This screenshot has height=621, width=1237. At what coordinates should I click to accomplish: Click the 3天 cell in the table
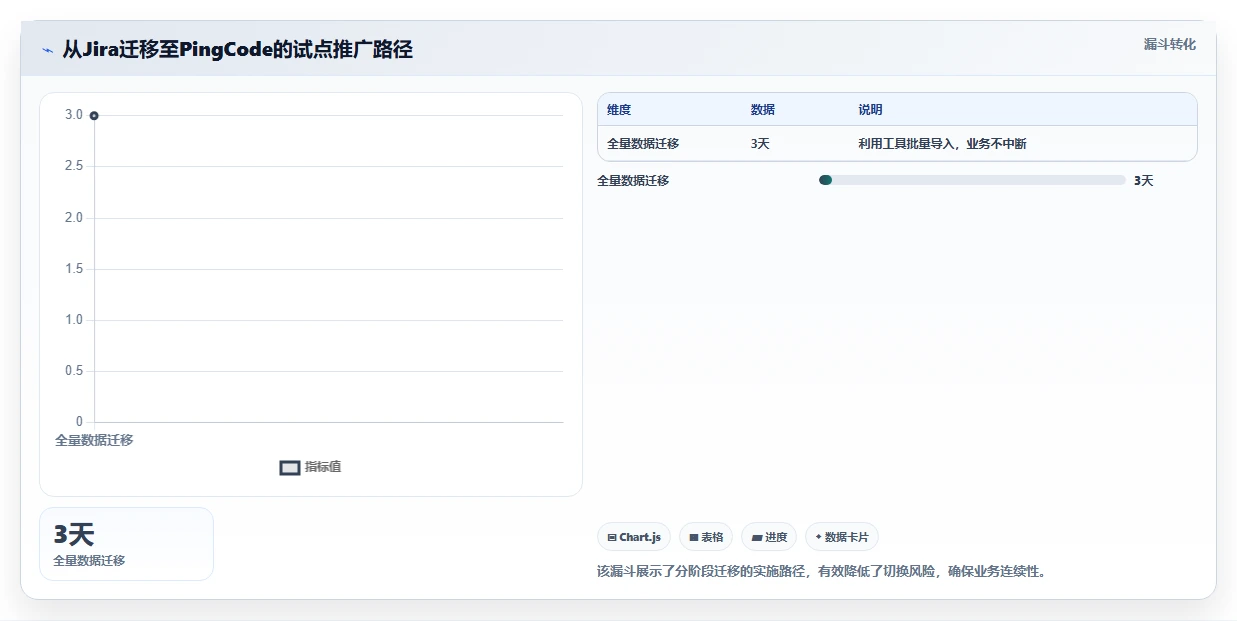(x=760, y=144)
